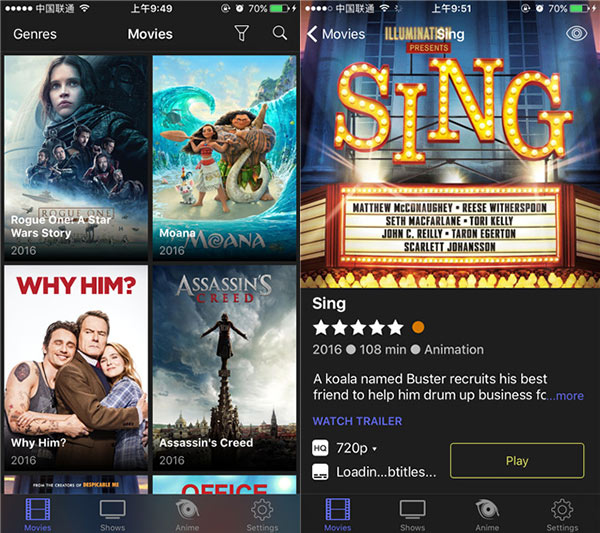Open the Genres menu
The image size is (600, 533).
(x=35, y=34)
